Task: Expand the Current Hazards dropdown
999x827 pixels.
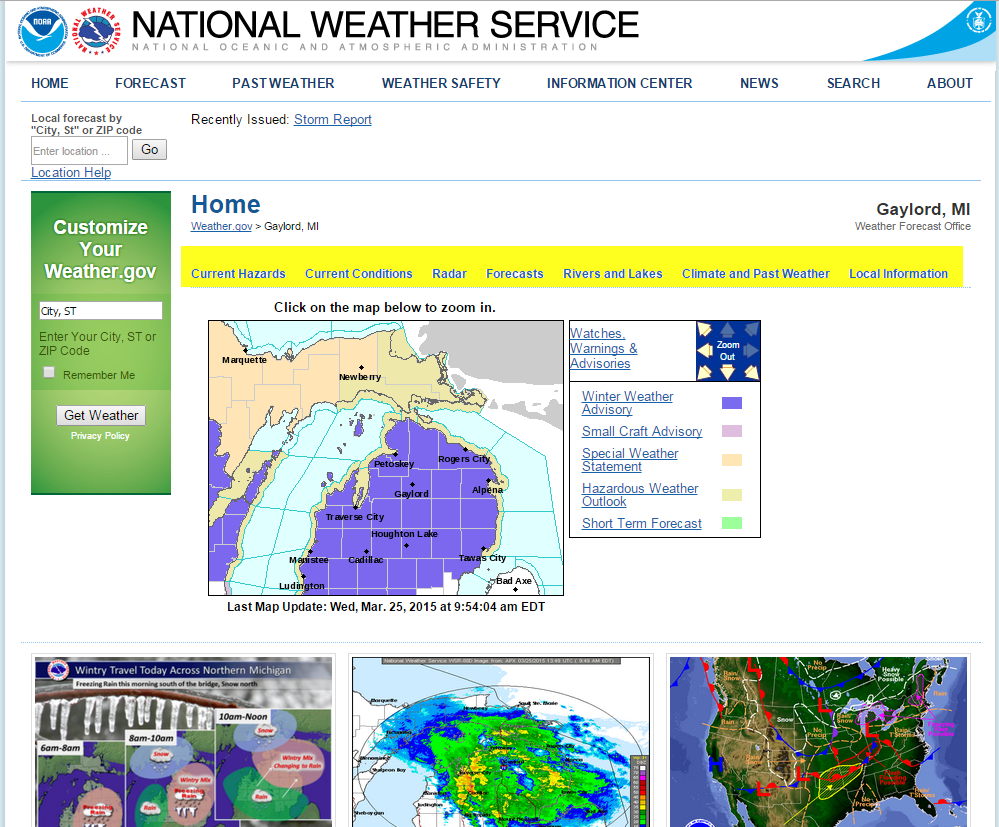Action: (238, 273)
